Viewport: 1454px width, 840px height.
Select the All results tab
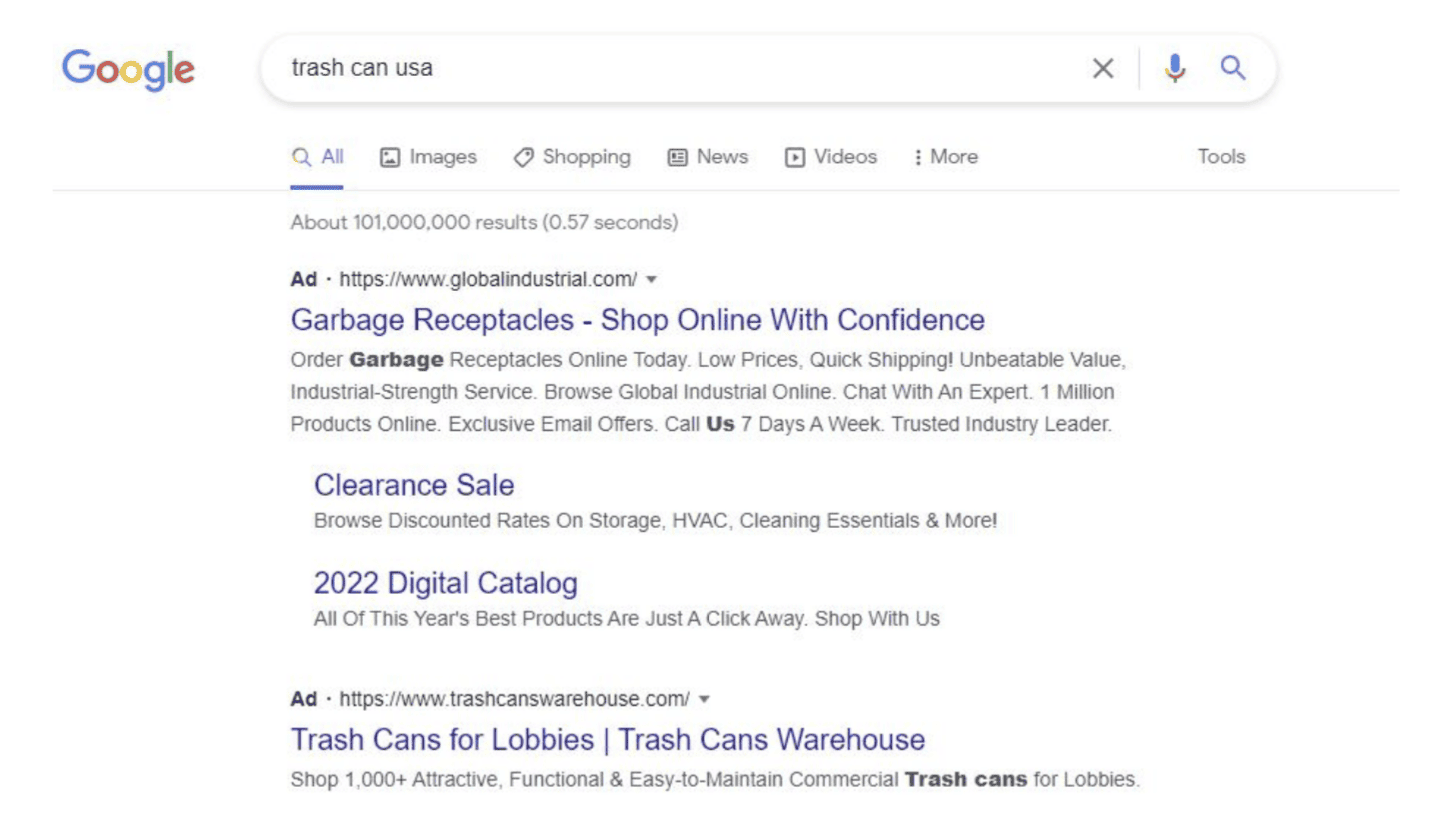tap(317, 157)
